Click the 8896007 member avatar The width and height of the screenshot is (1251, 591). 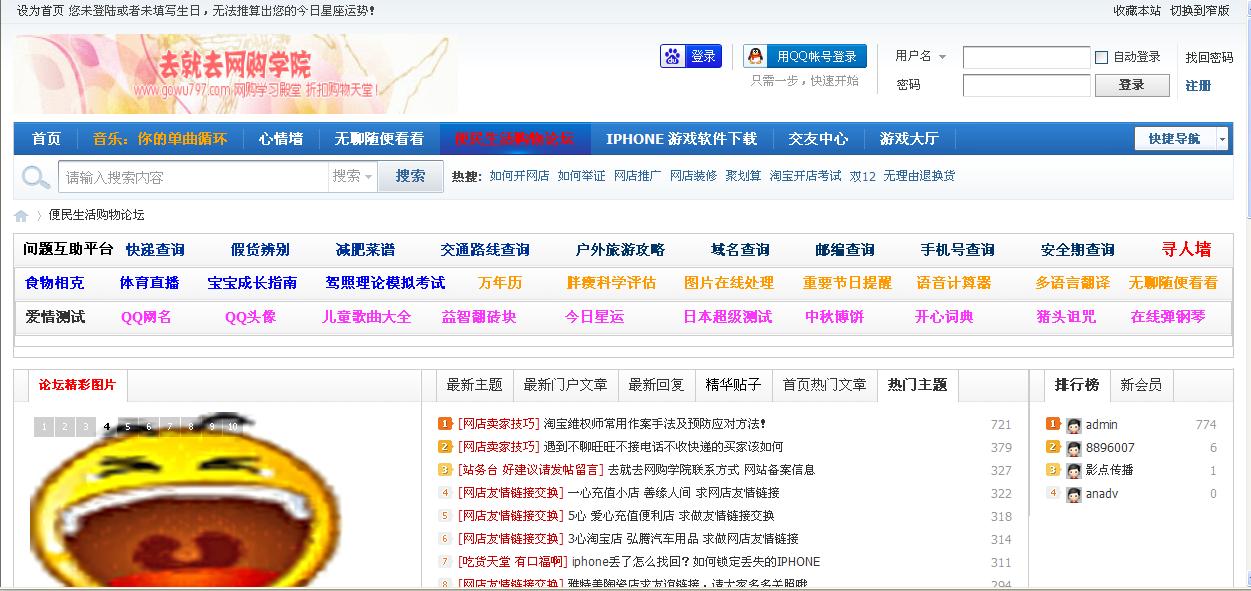point(1073,447)
